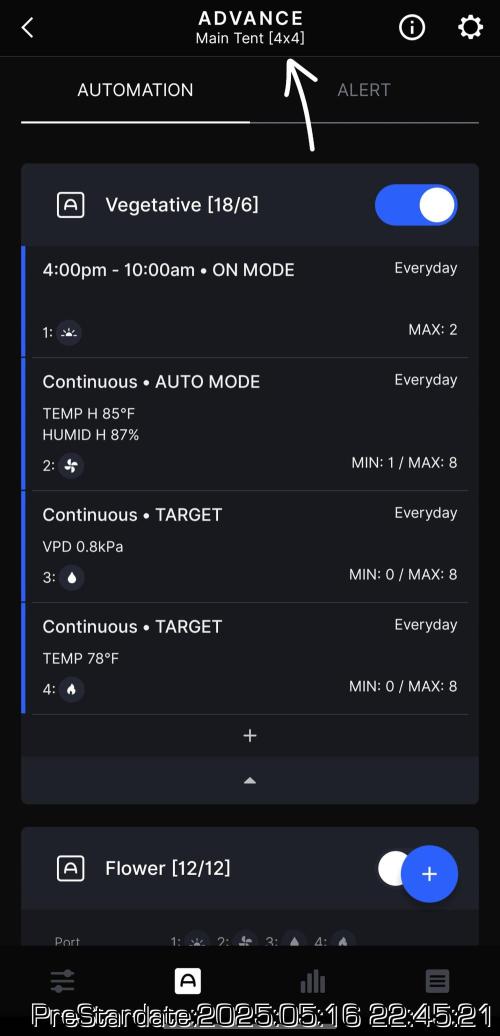500x1036 pixels.
Task: Select the port 1 grow light icon
Action: tap(69, 333)
